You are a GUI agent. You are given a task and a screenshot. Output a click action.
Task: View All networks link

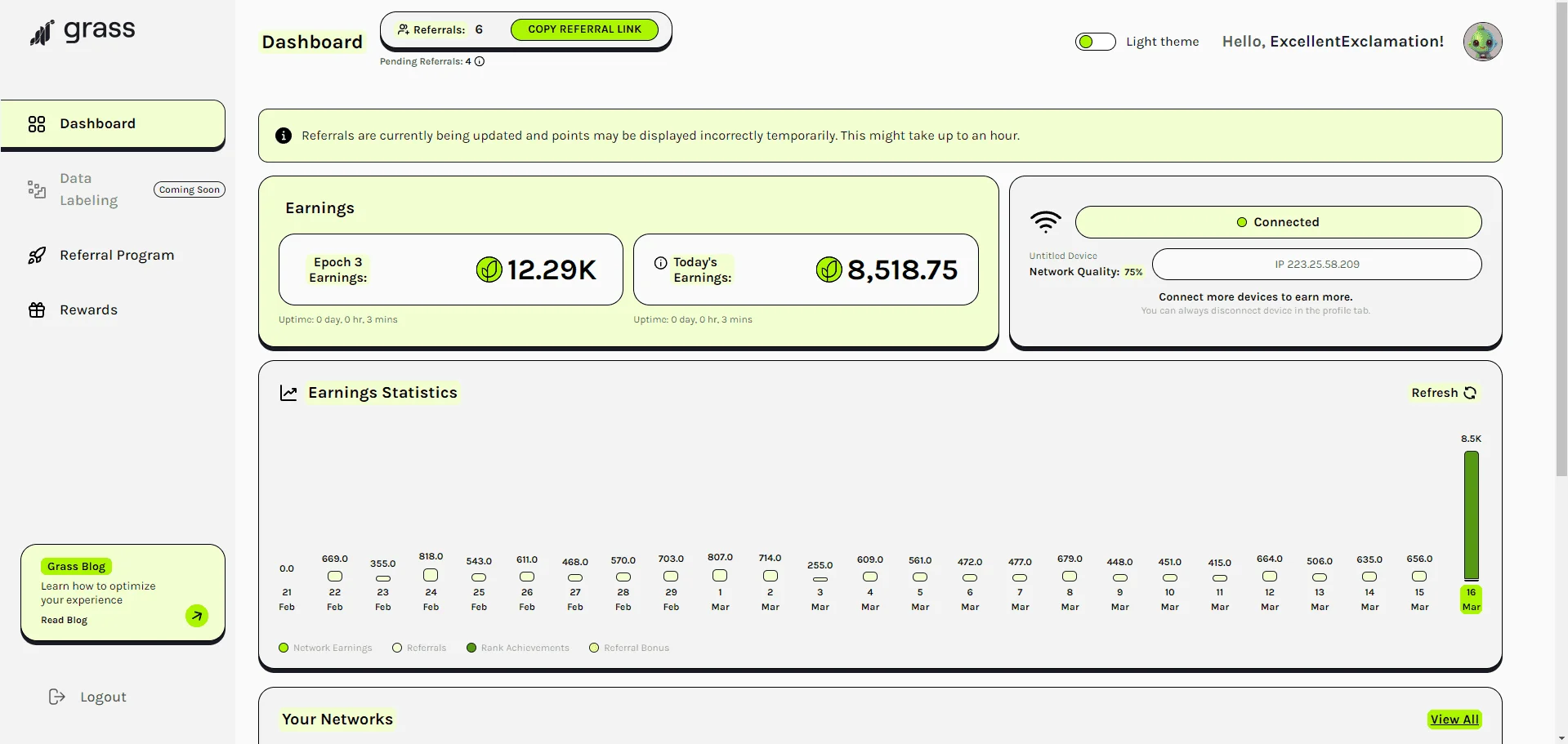click(1454, 719)
